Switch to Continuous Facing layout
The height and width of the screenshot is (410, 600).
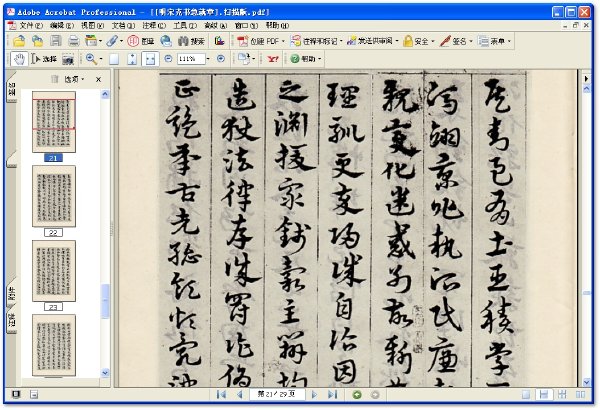click(562, 394)
